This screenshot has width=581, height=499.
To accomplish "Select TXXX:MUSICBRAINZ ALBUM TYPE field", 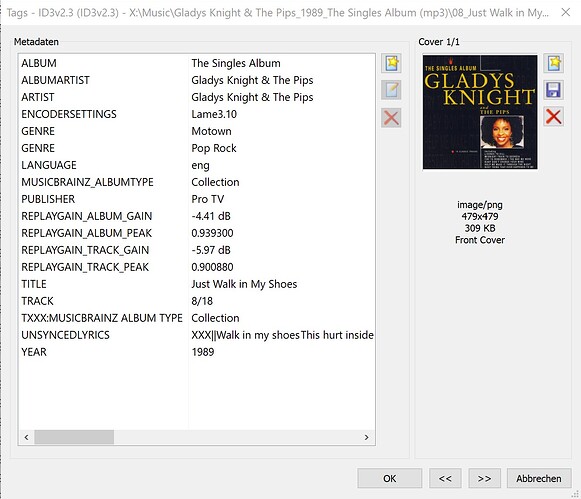I will coord(102,318).
